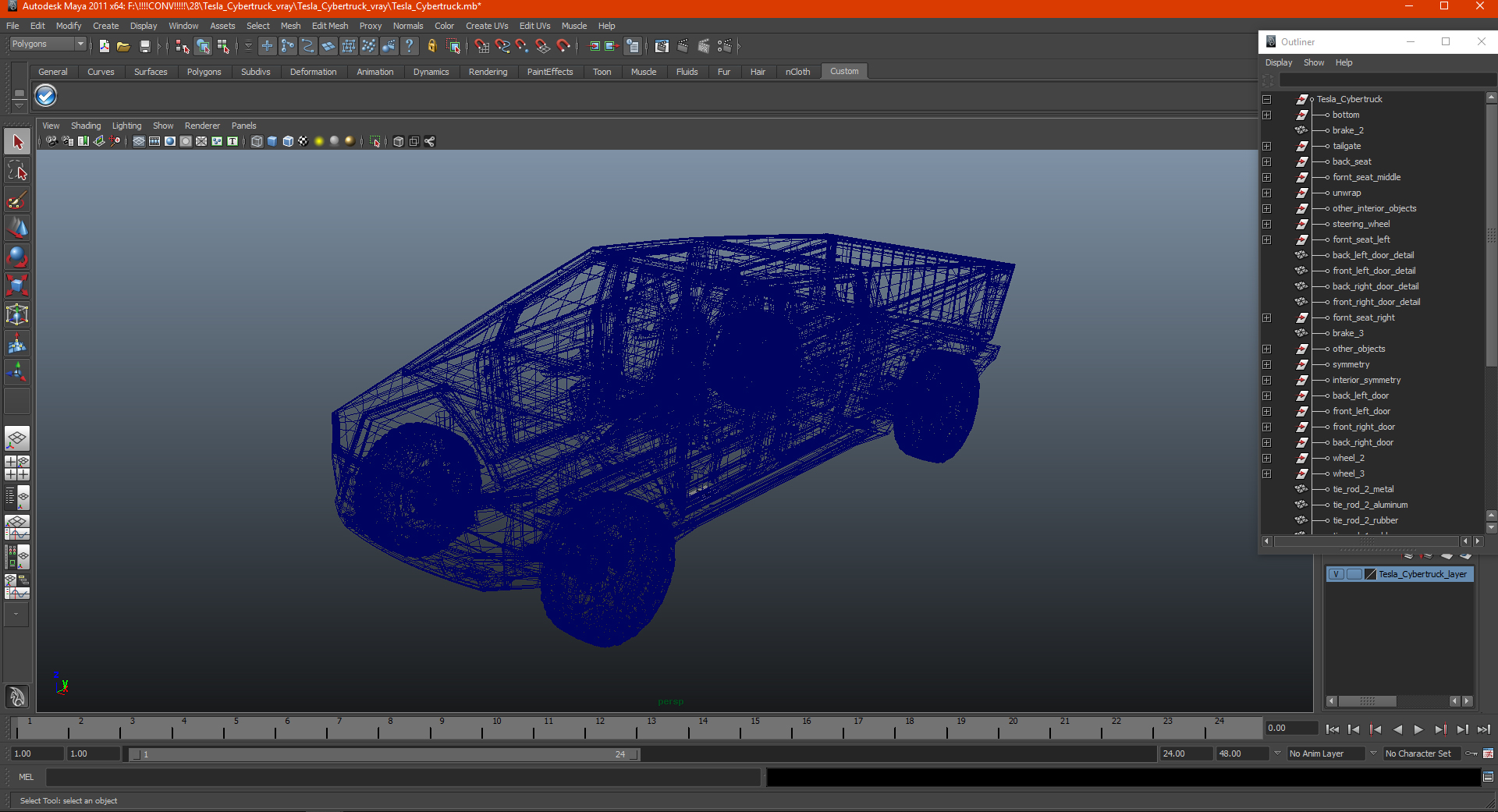Toggle textured display checker icon
The image size is (1498, 812).
click(304, 141)
